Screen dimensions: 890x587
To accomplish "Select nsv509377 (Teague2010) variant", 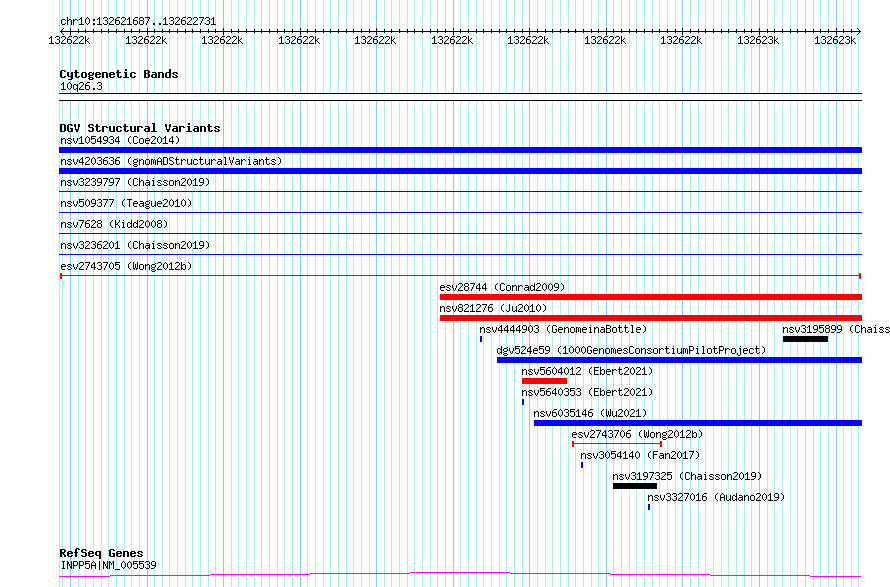I will [x=126, y=203].
